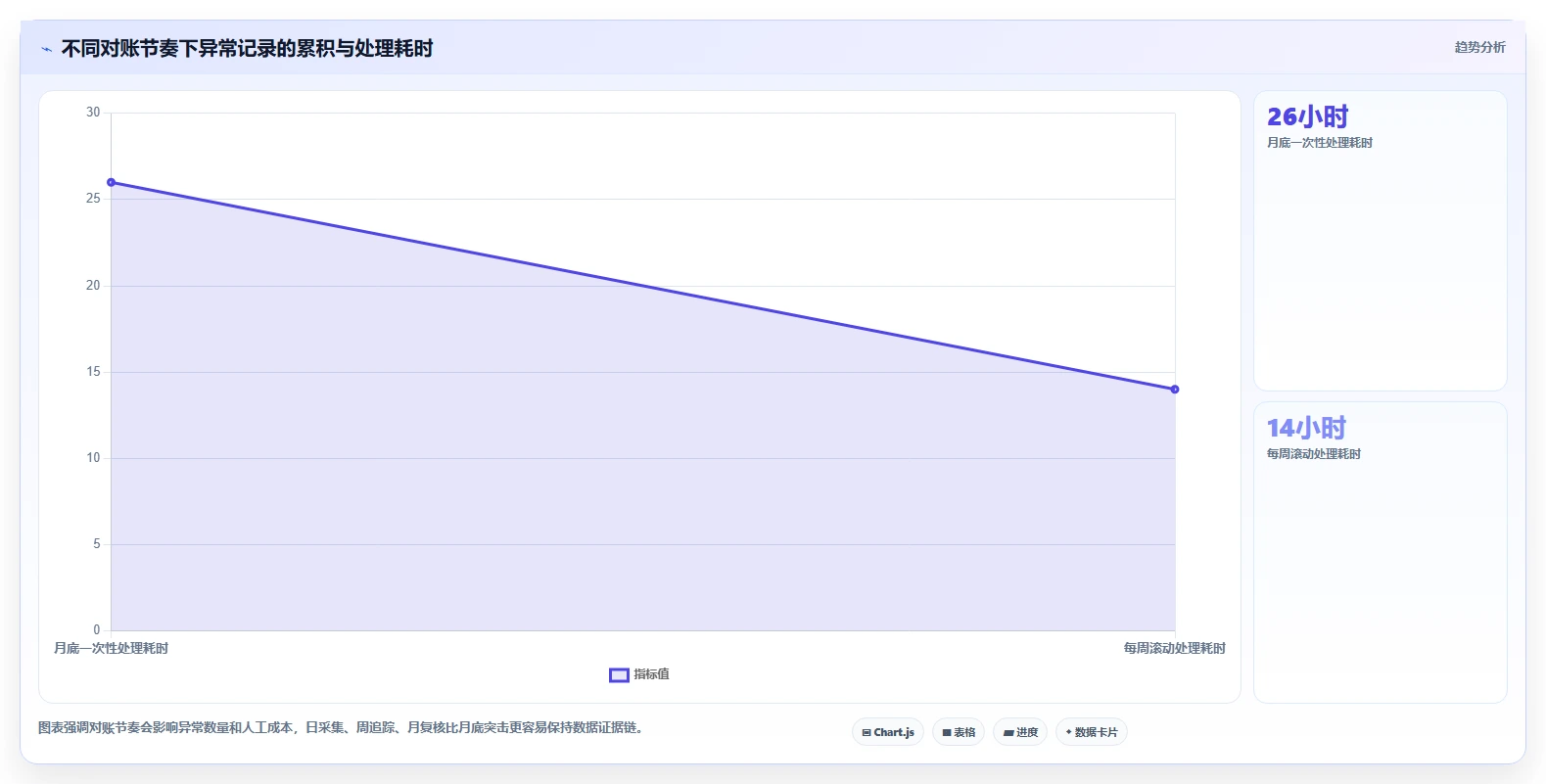Image resolution: width=1546 pixels, height=784 pixels.
Task: Click the y-axis value 20
Action: [x=93, y=286]
